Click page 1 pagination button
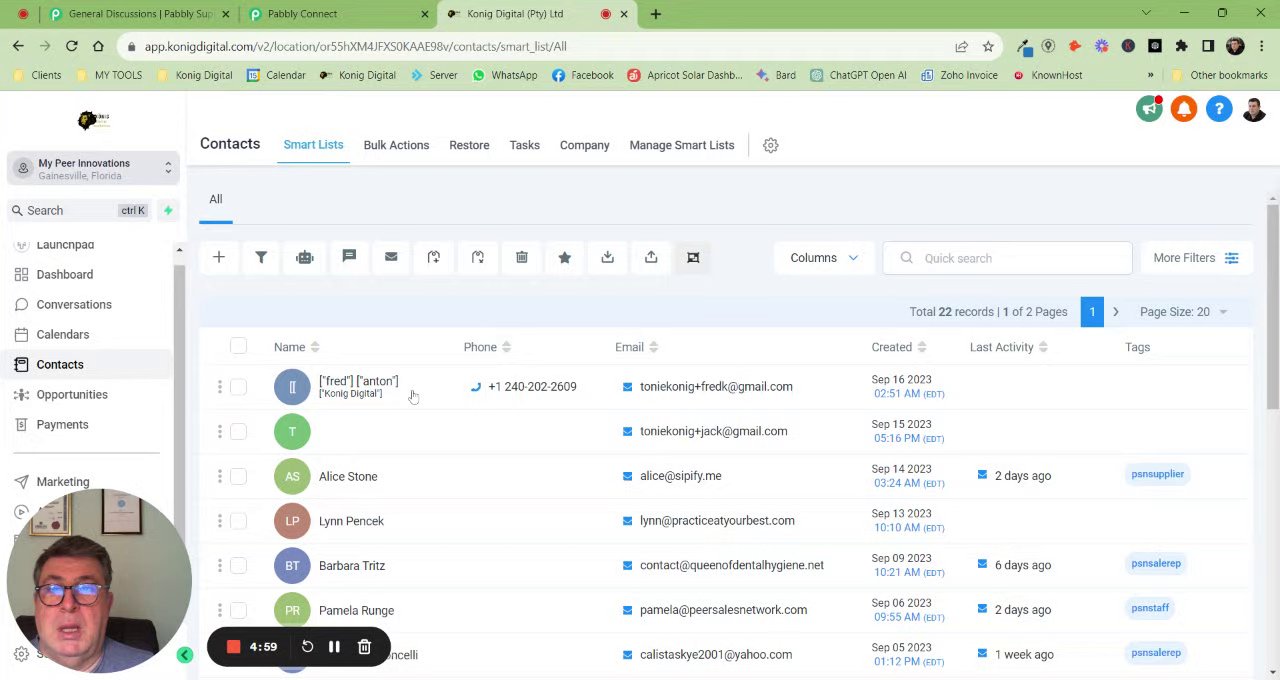This screenshot has height=680, width=1280. pos(1092,312)
